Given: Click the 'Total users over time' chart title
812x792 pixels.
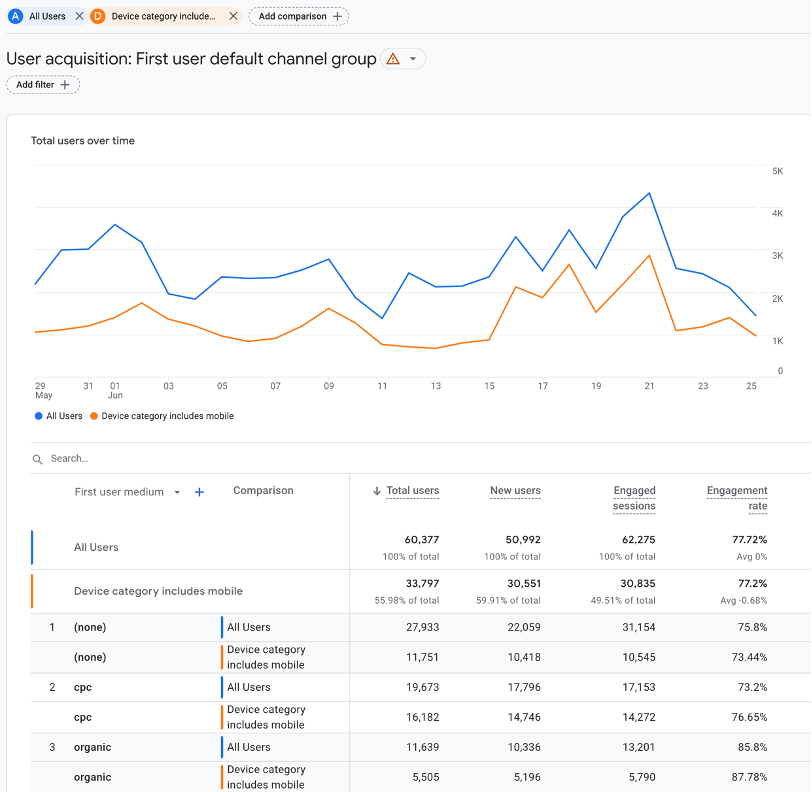Looking at the screenshot, I should [83, 140].
